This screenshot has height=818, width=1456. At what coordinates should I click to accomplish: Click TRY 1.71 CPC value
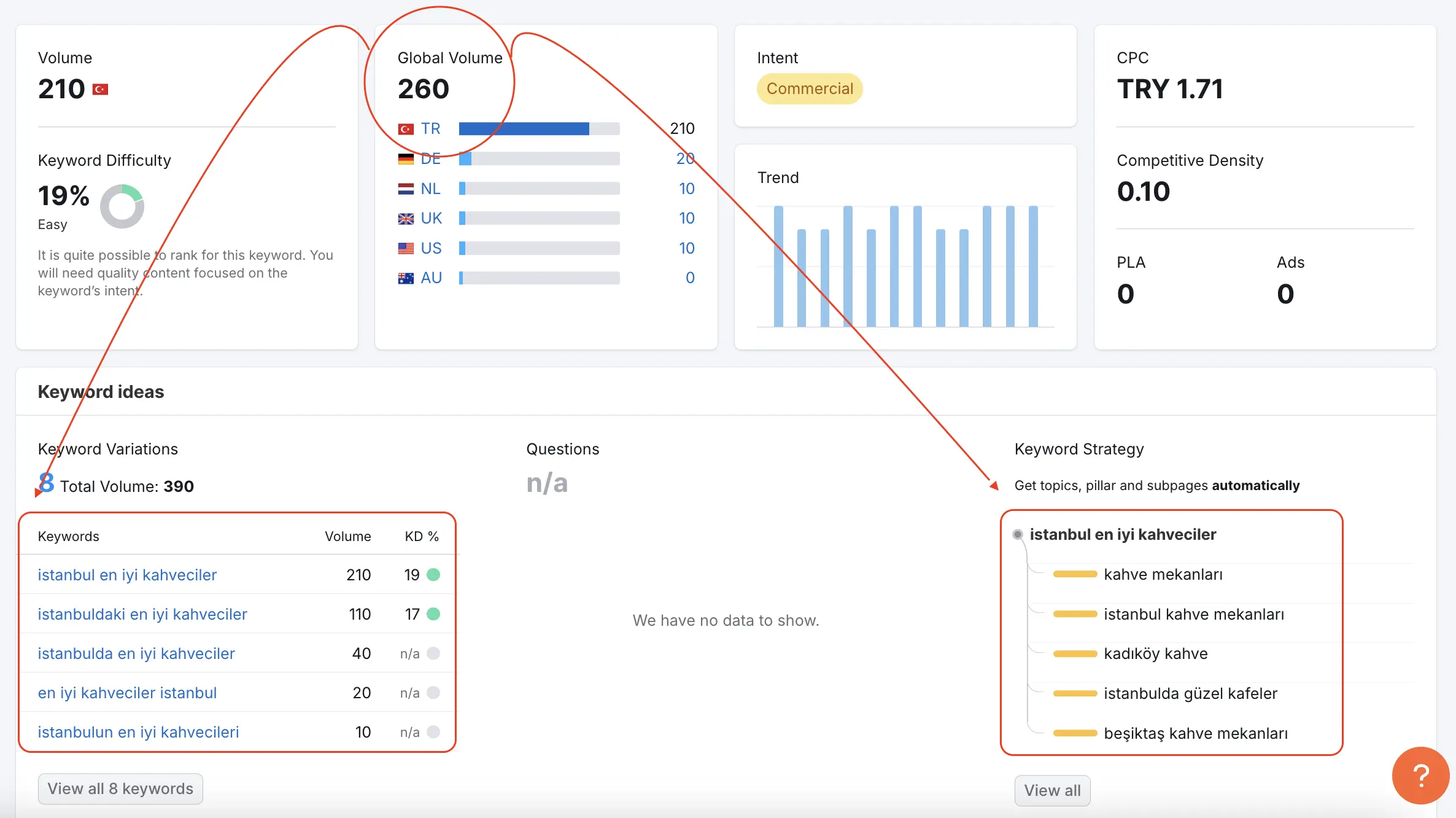pyautogui.click(x=1170, y=89)
